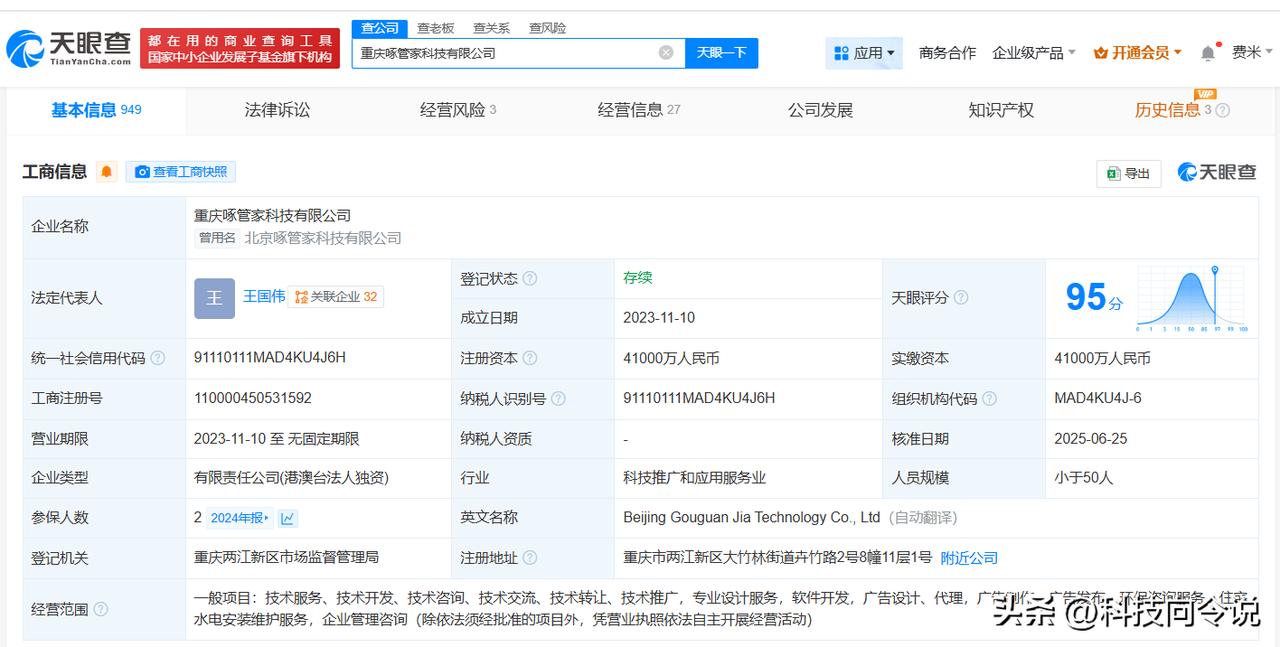Select the 查老板 search tab
1280x647 pixels.
[436, 28]
